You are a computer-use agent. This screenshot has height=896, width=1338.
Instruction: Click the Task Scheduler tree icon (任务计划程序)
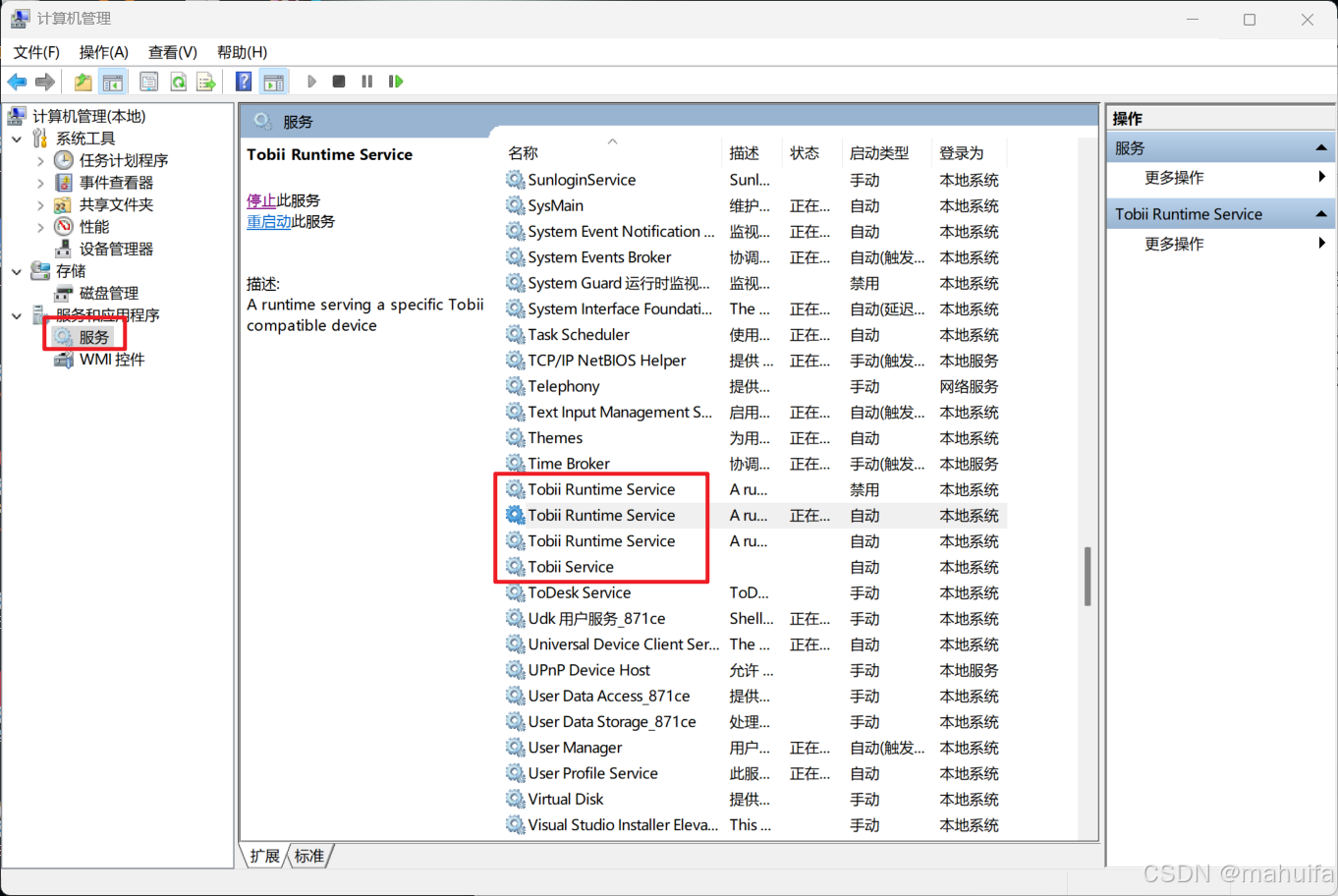(64, 160)
